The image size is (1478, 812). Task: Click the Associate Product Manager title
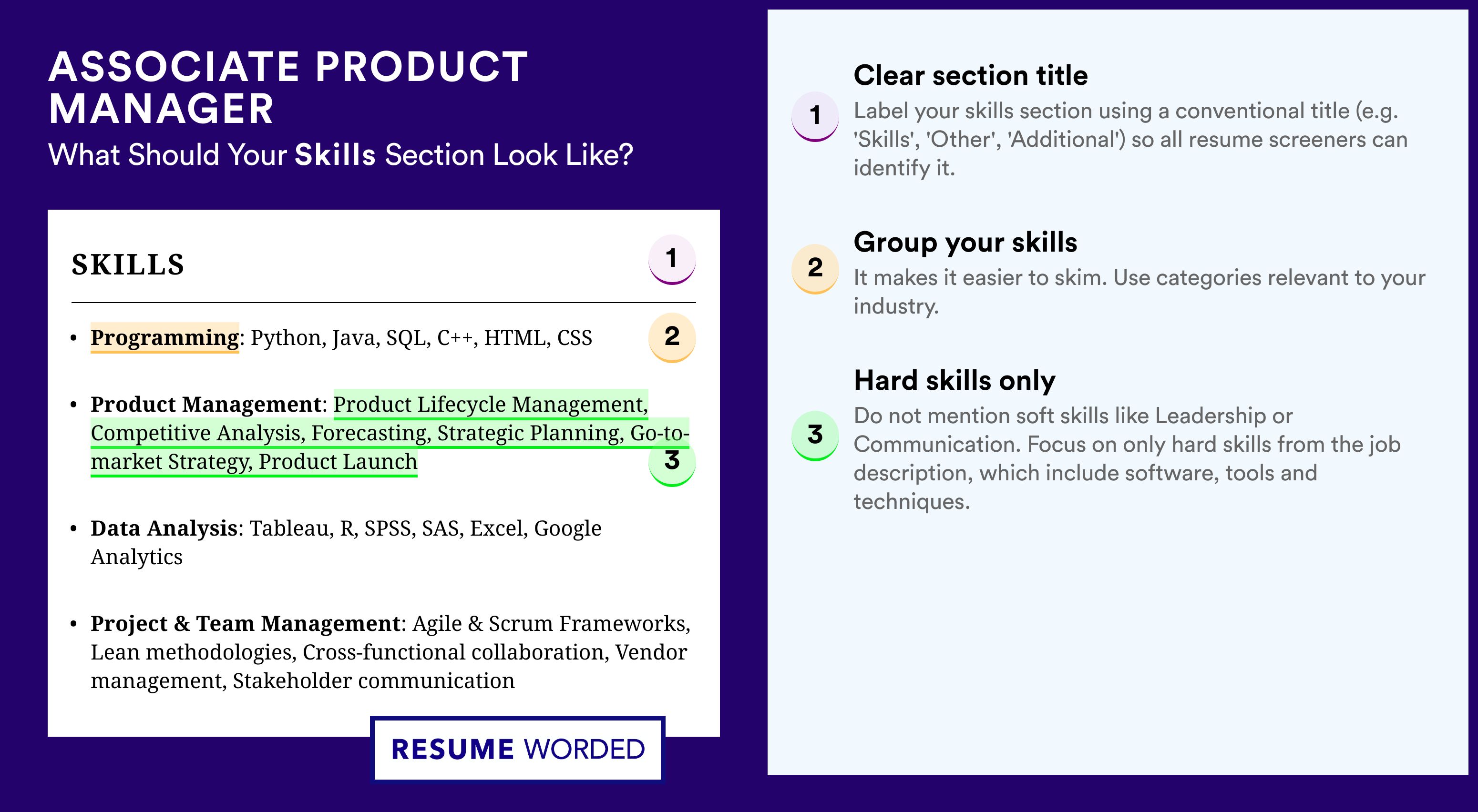click(287, 87)
